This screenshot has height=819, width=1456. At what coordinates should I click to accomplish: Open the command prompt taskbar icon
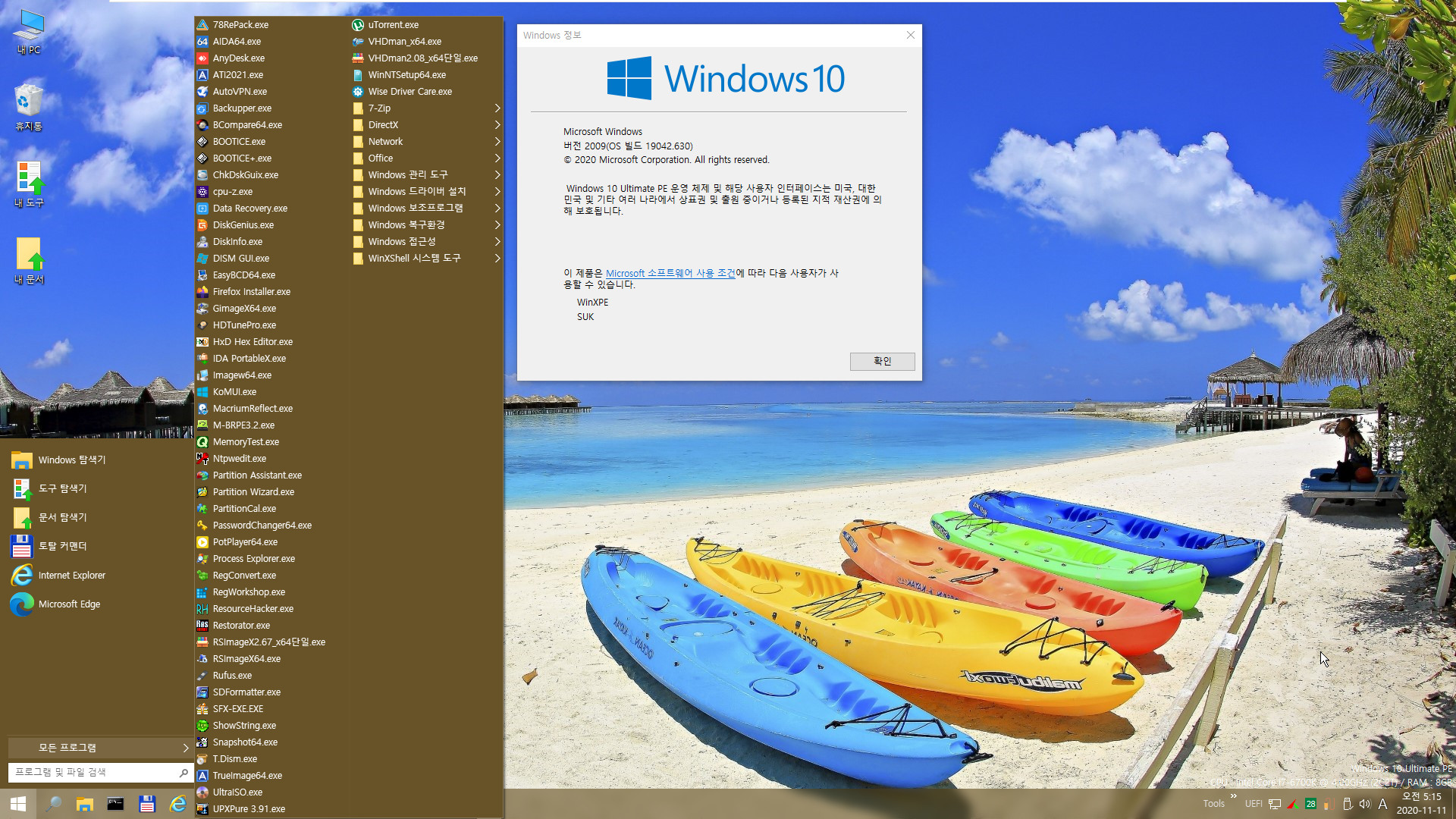tap(115, 804)
